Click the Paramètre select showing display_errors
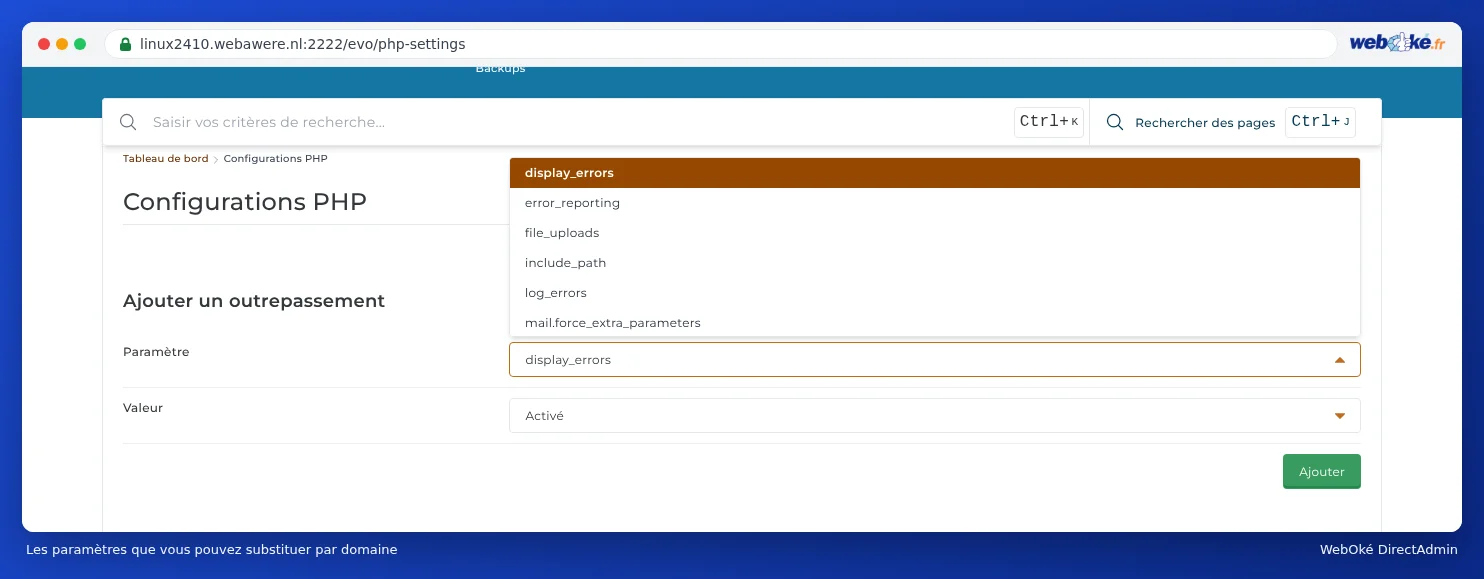1484x579 pixels. click(935, 360)
